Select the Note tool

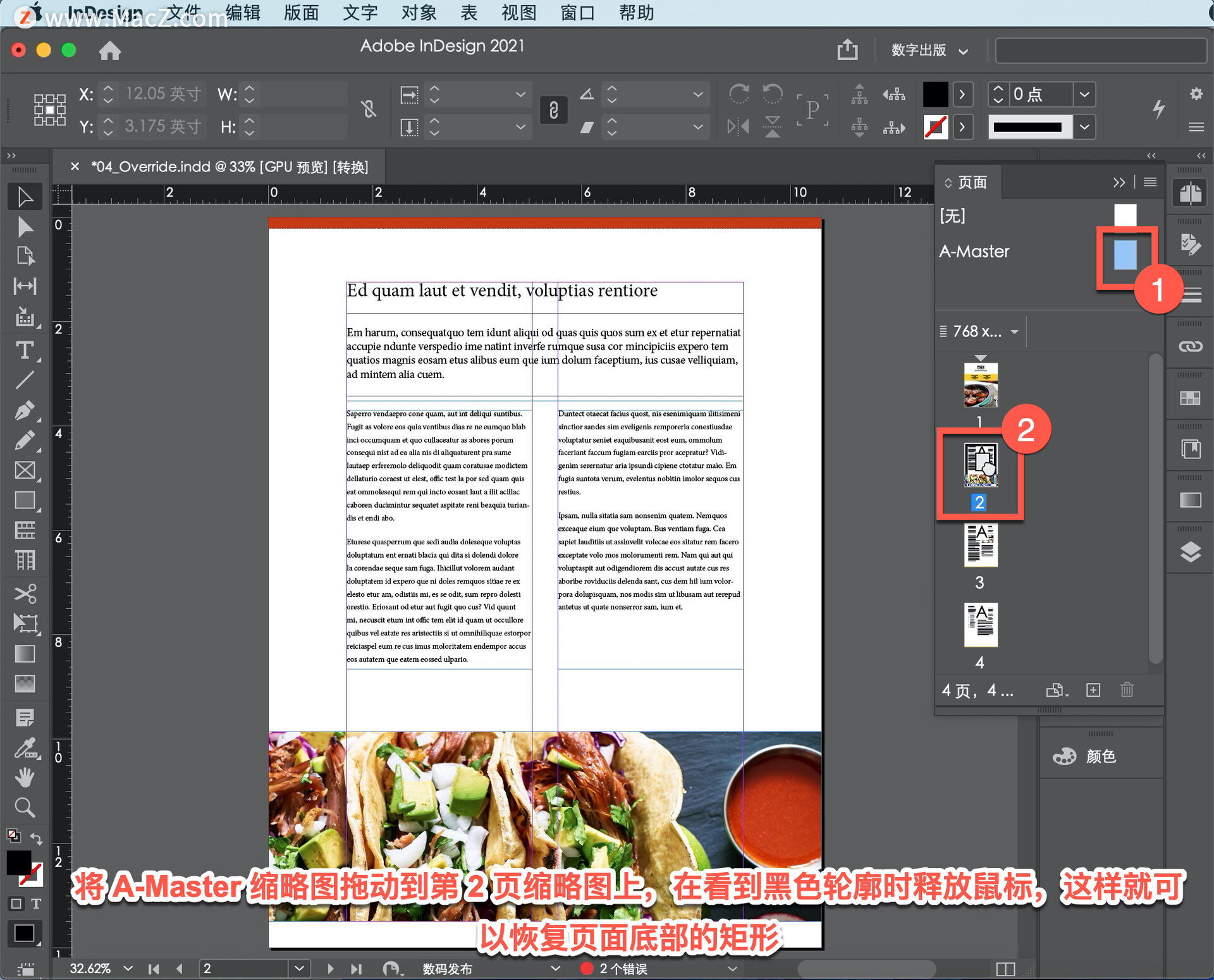(x=25, y=718)
